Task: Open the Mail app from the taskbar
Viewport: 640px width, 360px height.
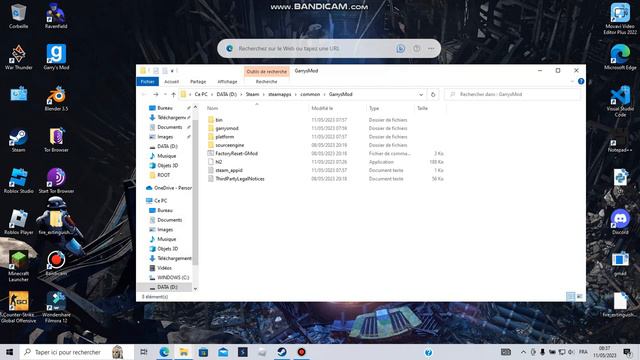Action: [223, 352]
